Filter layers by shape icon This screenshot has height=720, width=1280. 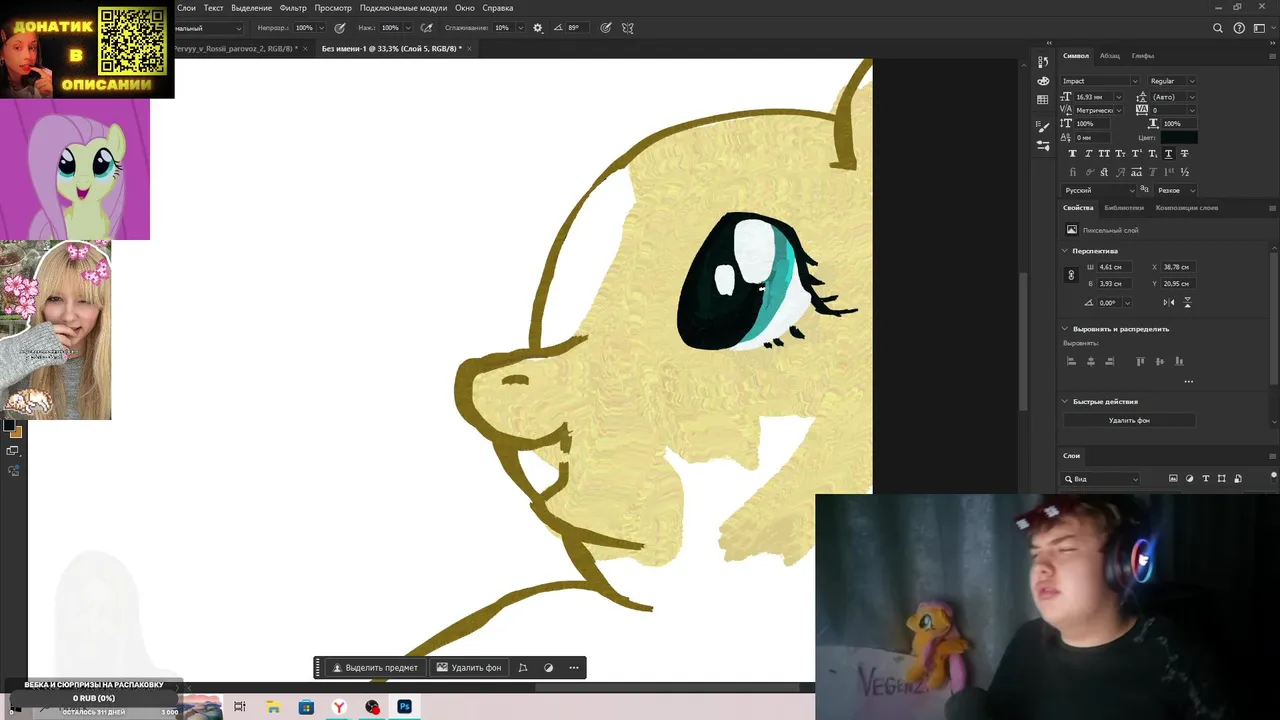tap(1222, 479)
